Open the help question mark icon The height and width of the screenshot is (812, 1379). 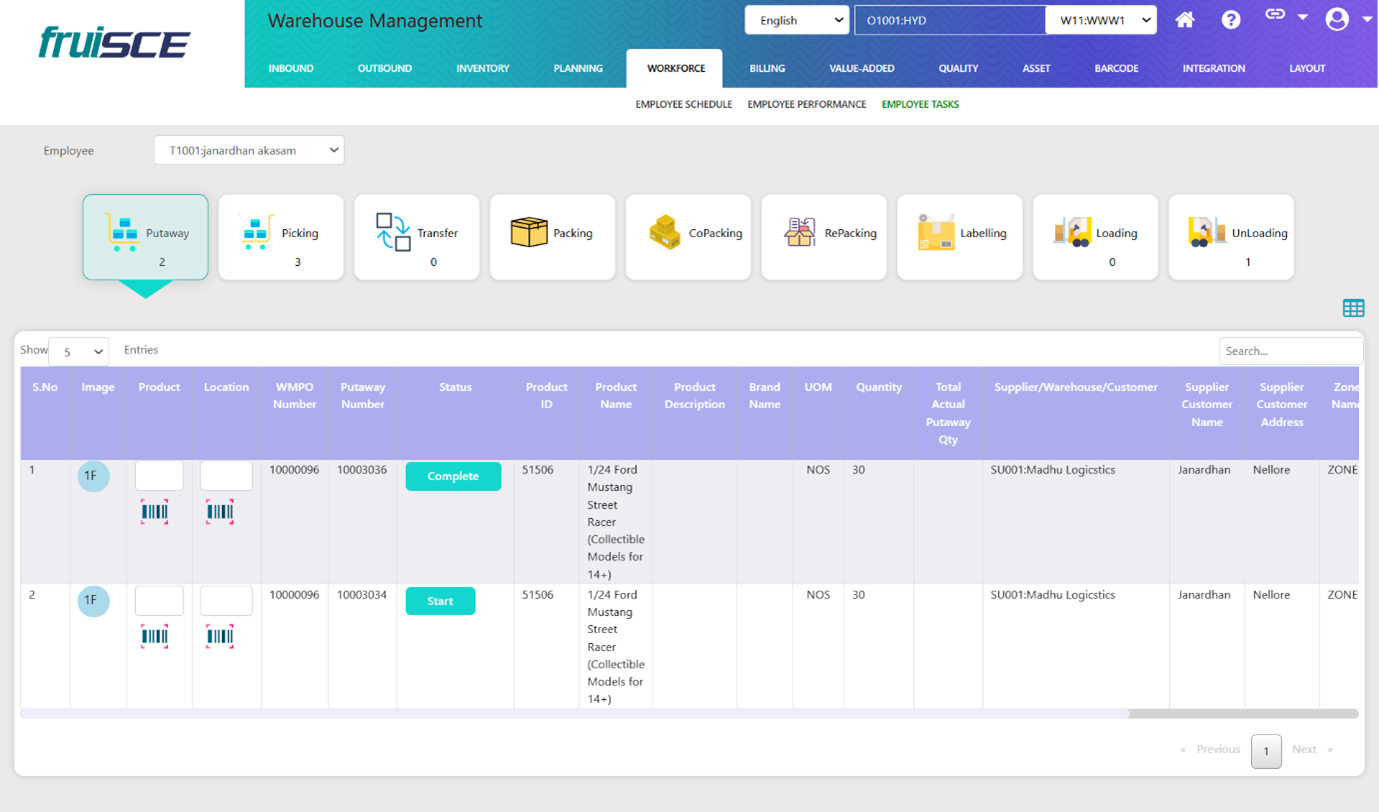click(x=1231, y=20)
